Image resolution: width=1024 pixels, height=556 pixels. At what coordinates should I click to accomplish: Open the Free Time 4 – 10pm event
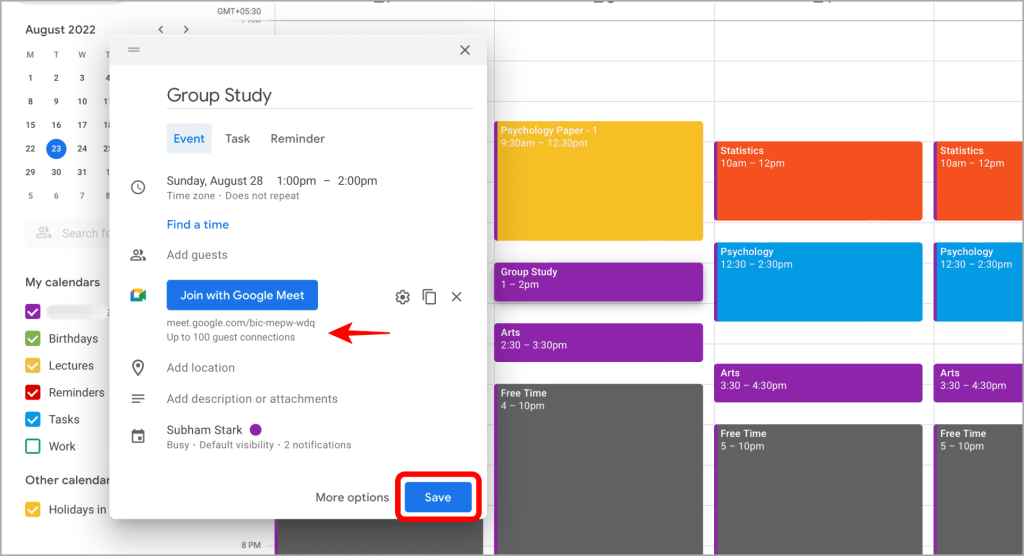[x=599, y=469]
